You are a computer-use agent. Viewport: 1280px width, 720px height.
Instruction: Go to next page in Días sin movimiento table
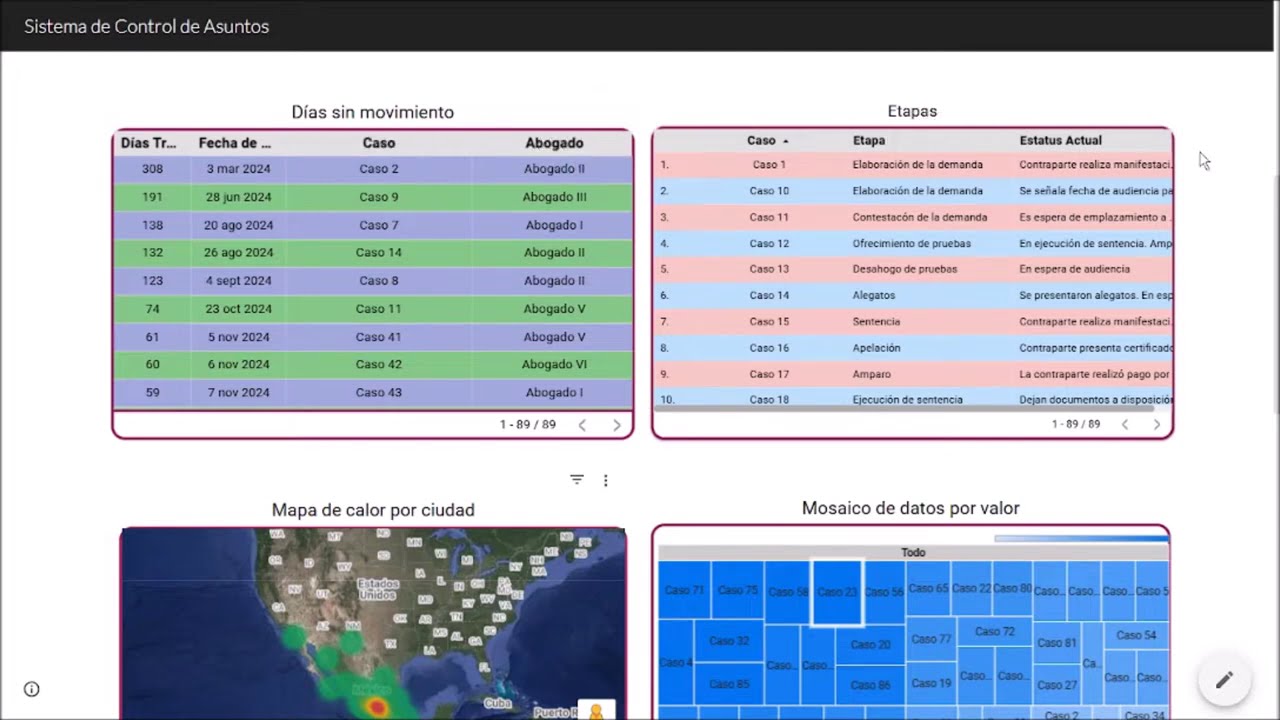point(617,425)
